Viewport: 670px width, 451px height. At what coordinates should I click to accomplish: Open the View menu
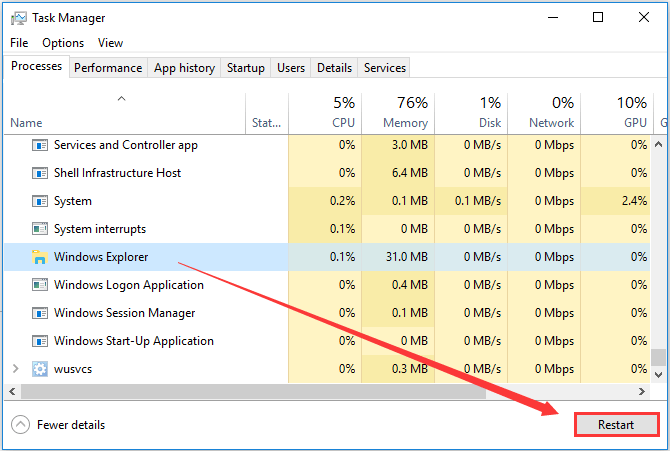[x=110, y=43]
